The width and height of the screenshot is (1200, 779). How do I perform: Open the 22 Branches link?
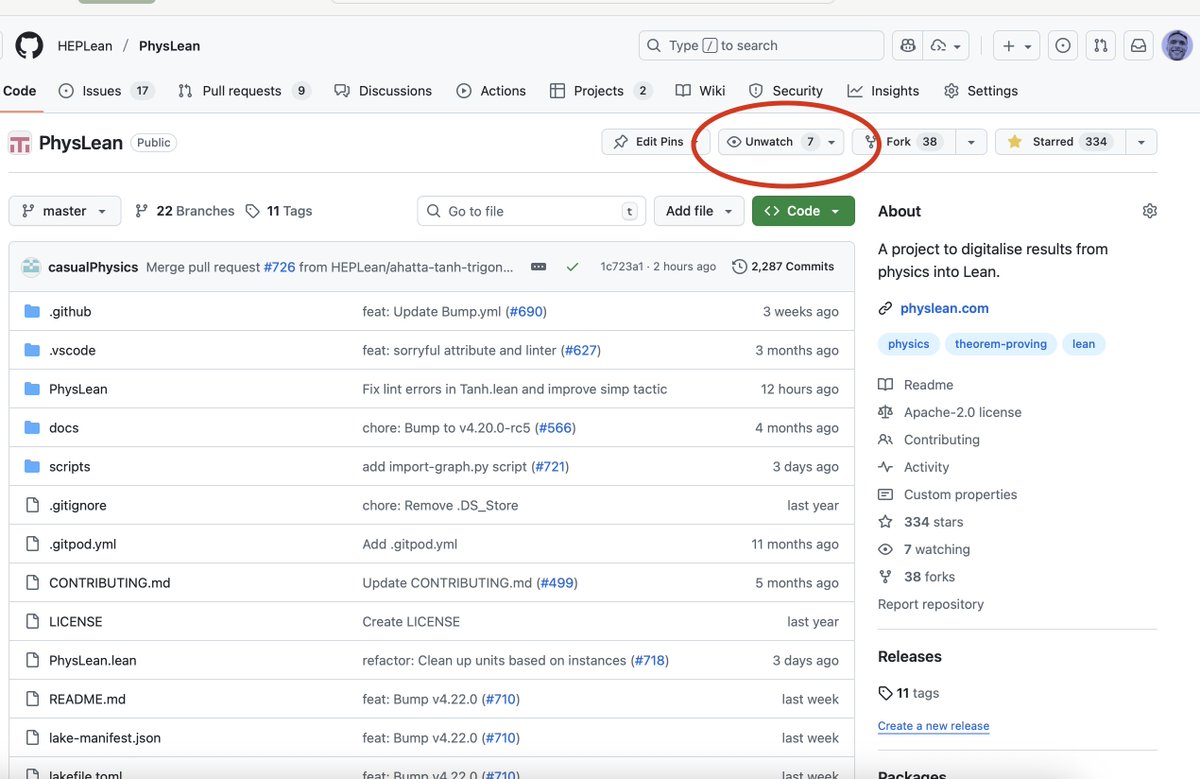(x=185, y=211)
